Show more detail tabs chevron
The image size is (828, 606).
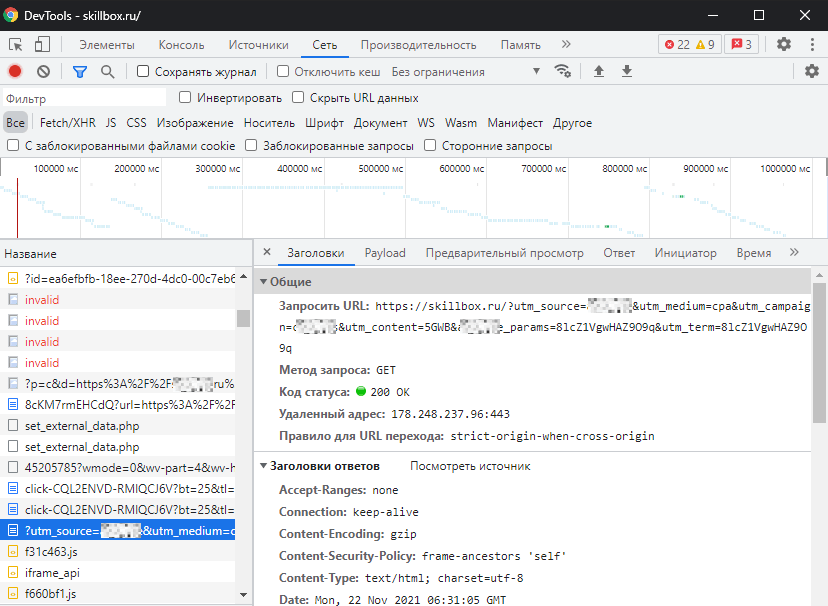click(794, 252)
